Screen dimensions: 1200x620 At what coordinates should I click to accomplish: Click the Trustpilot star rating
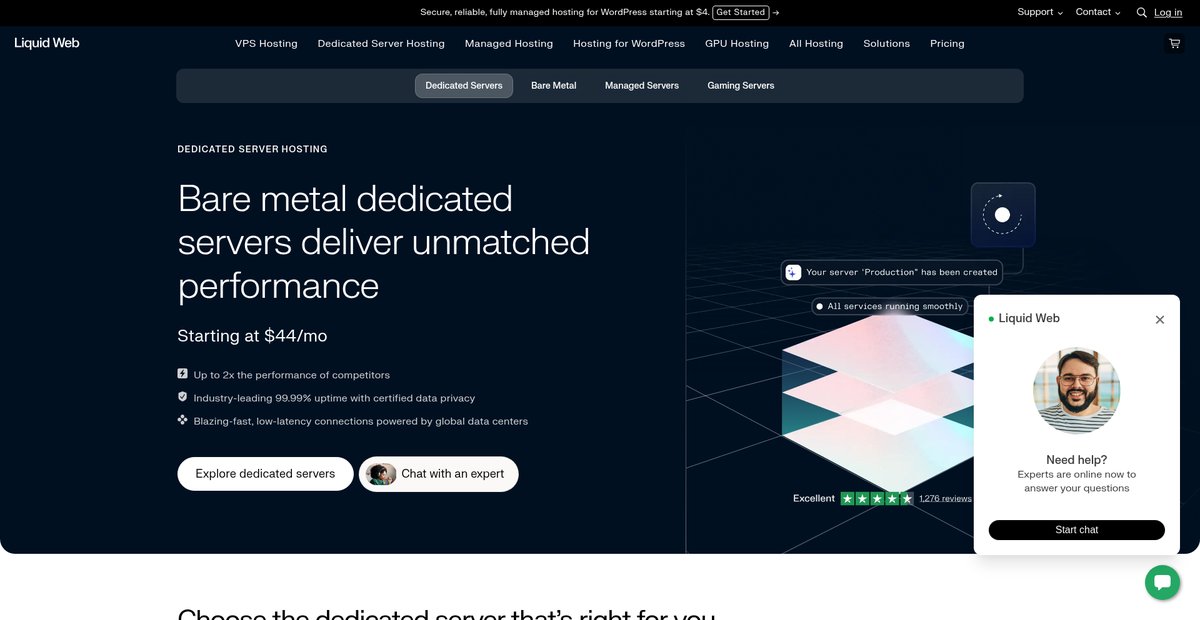877,498
